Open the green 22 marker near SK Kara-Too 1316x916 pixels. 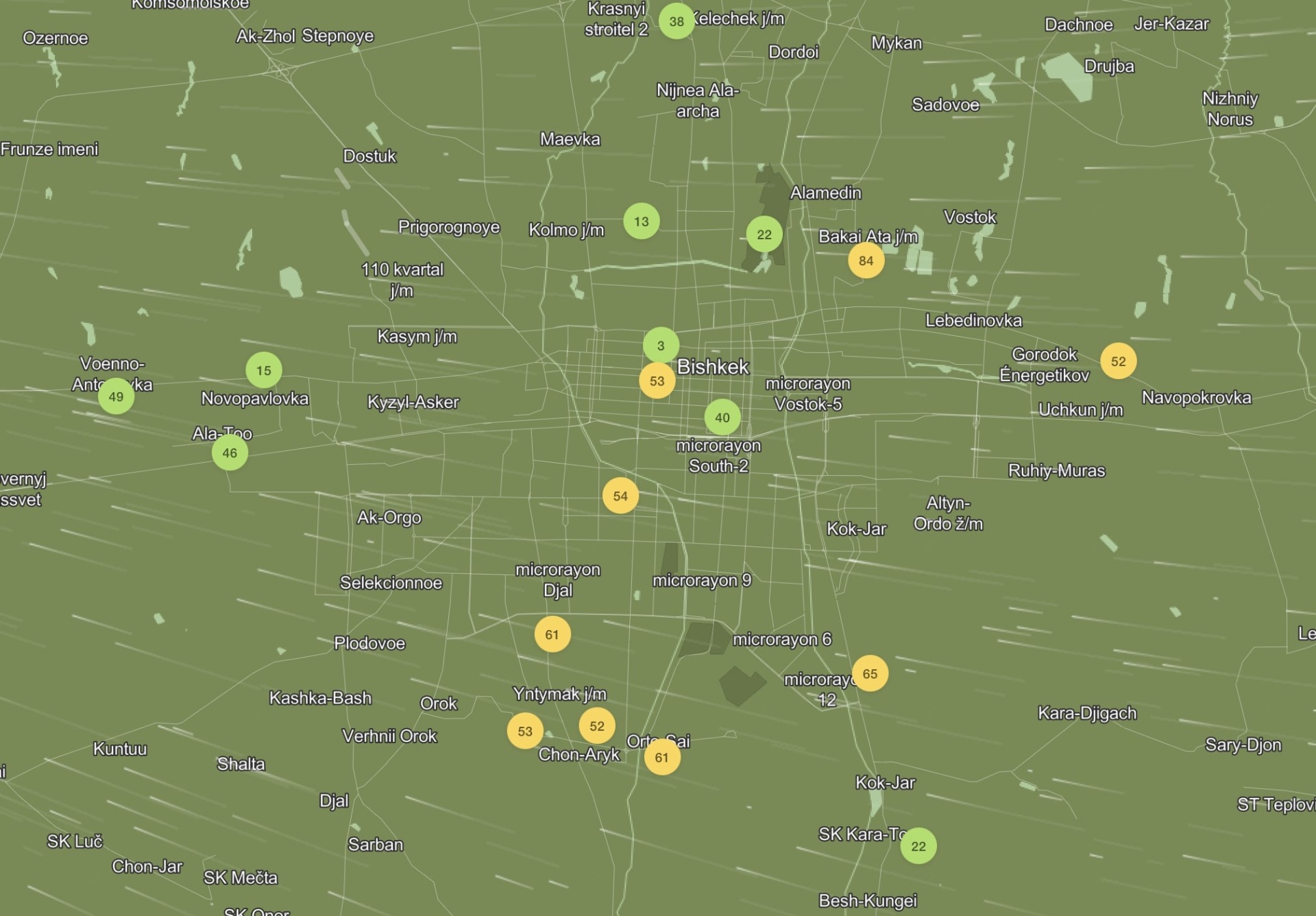point(918,846)
